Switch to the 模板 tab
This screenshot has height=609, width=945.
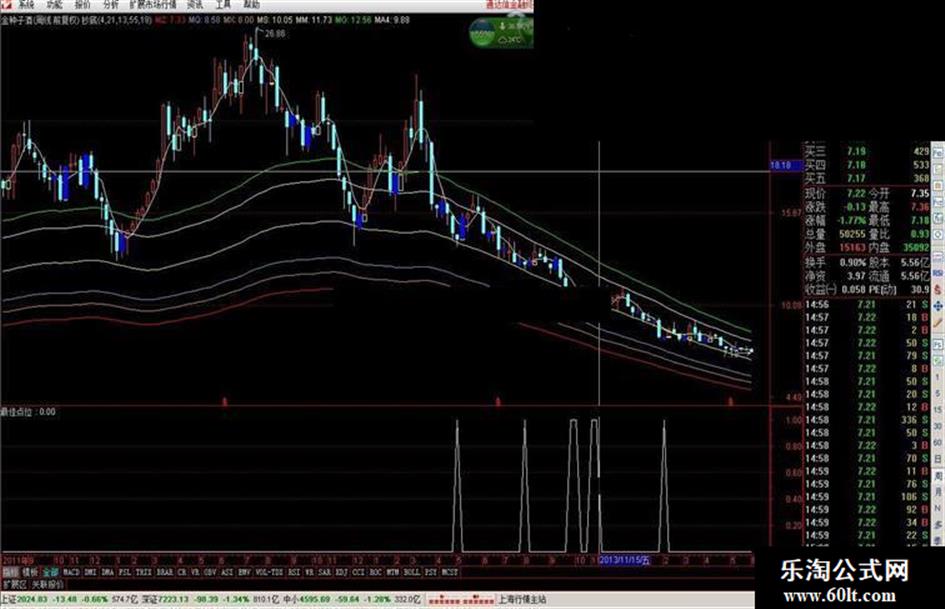point(30,572)
